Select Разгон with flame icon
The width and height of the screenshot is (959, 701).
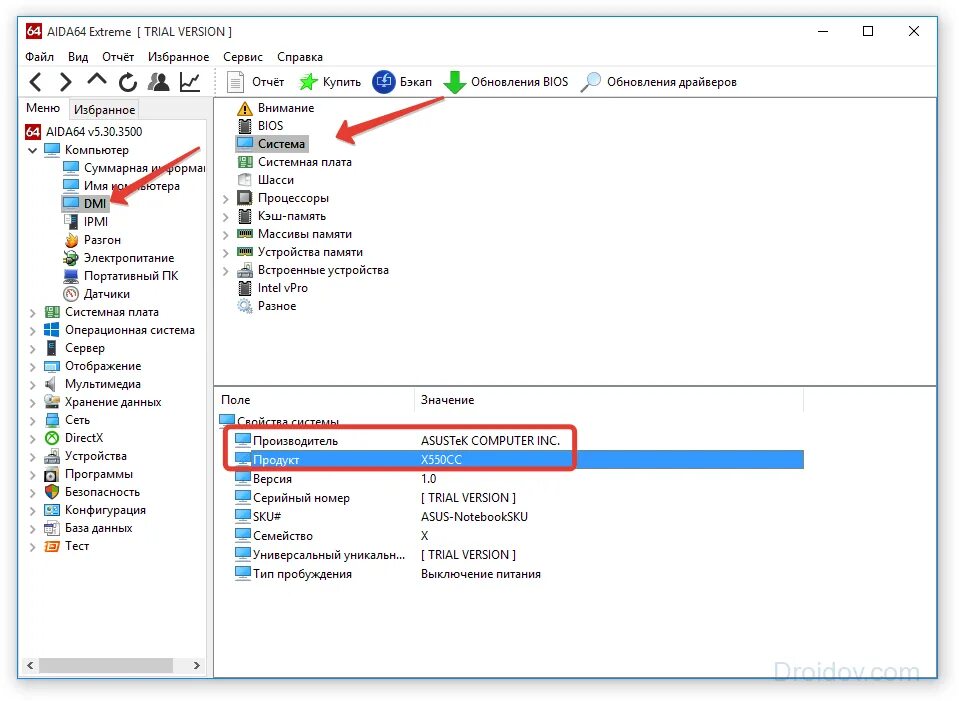[92, 240]
